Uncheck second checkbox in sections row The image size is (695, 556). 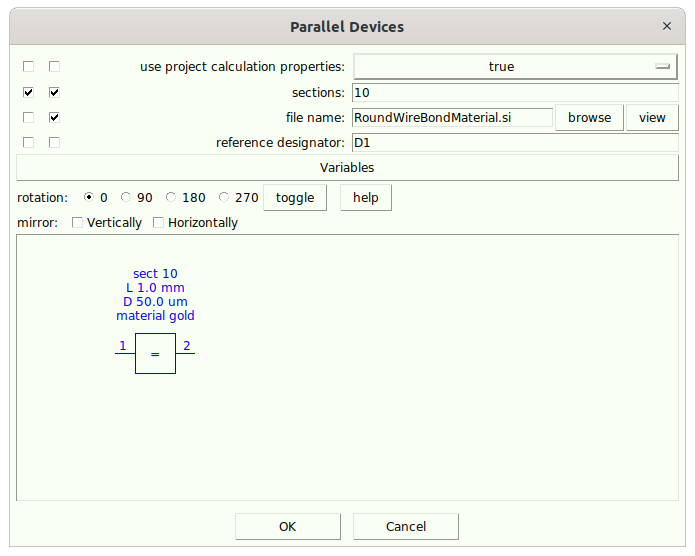[x=54, y=92]
